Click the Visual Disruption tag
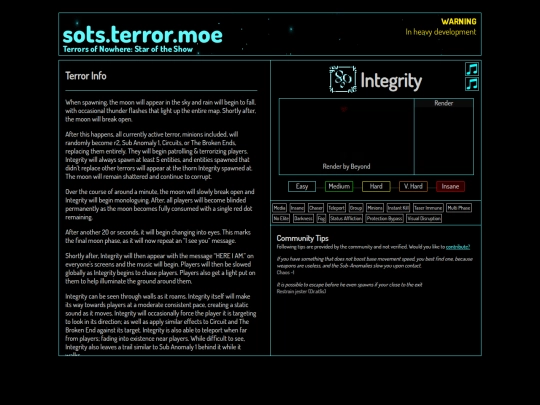The height and width of the screenshot is (405, 540). coord(424,218)
